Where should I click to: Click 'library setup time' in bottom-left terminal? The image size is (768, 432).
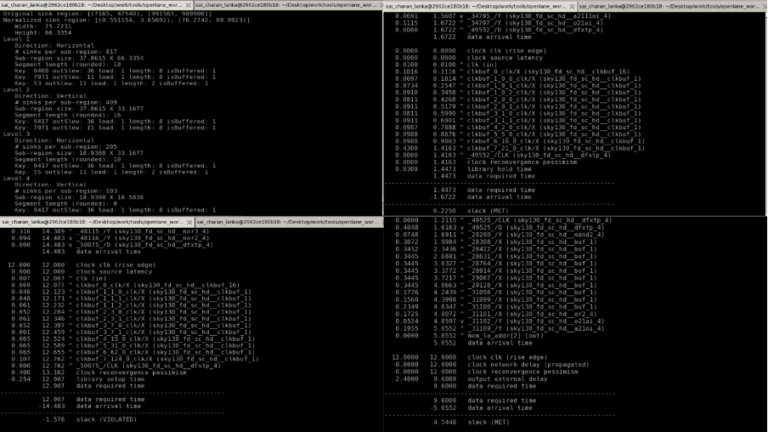coord(100,379)
